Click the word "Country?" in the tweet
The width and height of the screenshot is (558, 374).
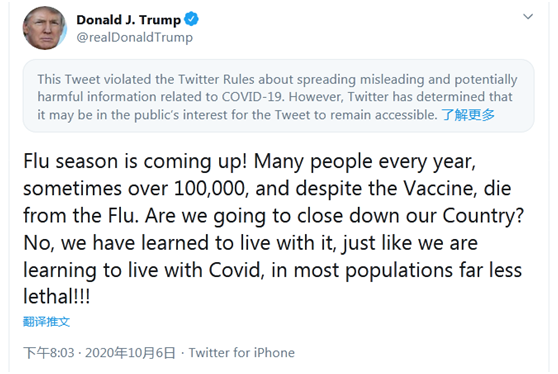[483, 216]
